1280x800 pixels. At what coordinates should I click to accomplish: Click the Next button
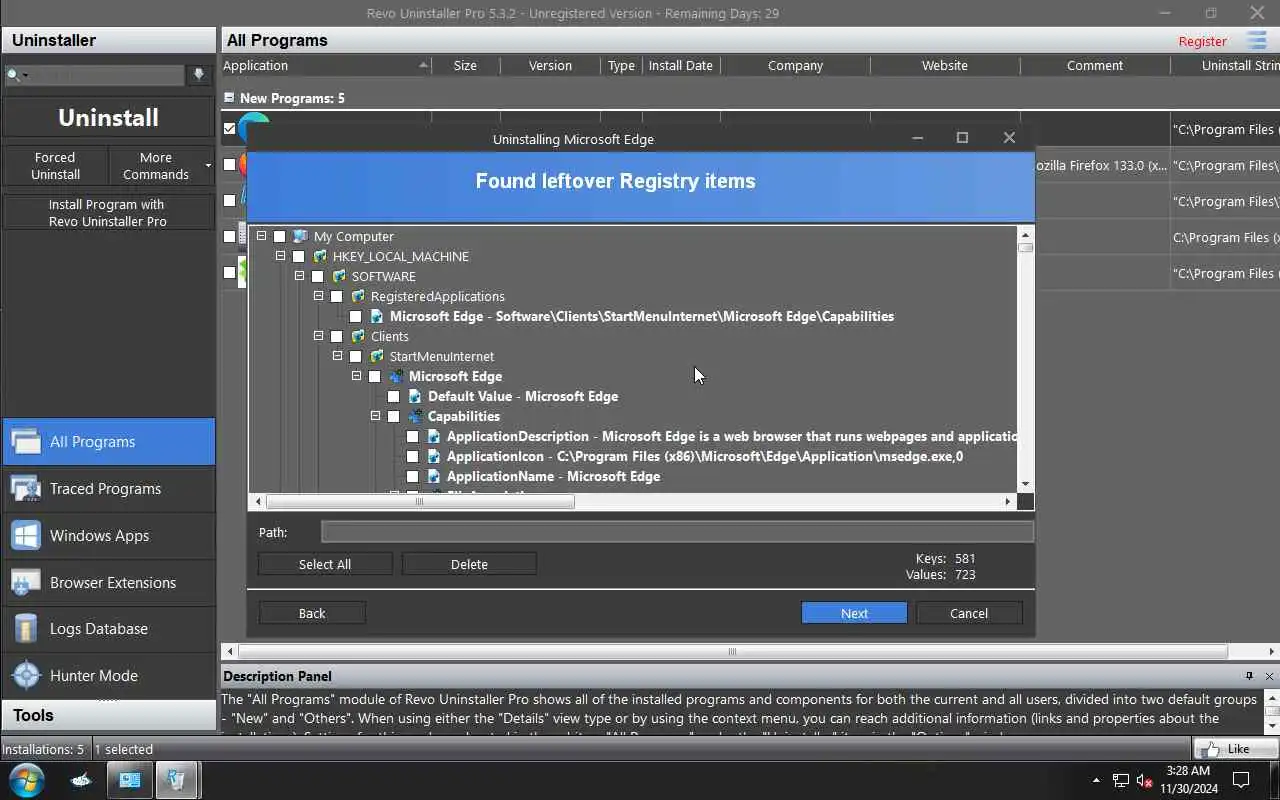[x=854, y=613]
